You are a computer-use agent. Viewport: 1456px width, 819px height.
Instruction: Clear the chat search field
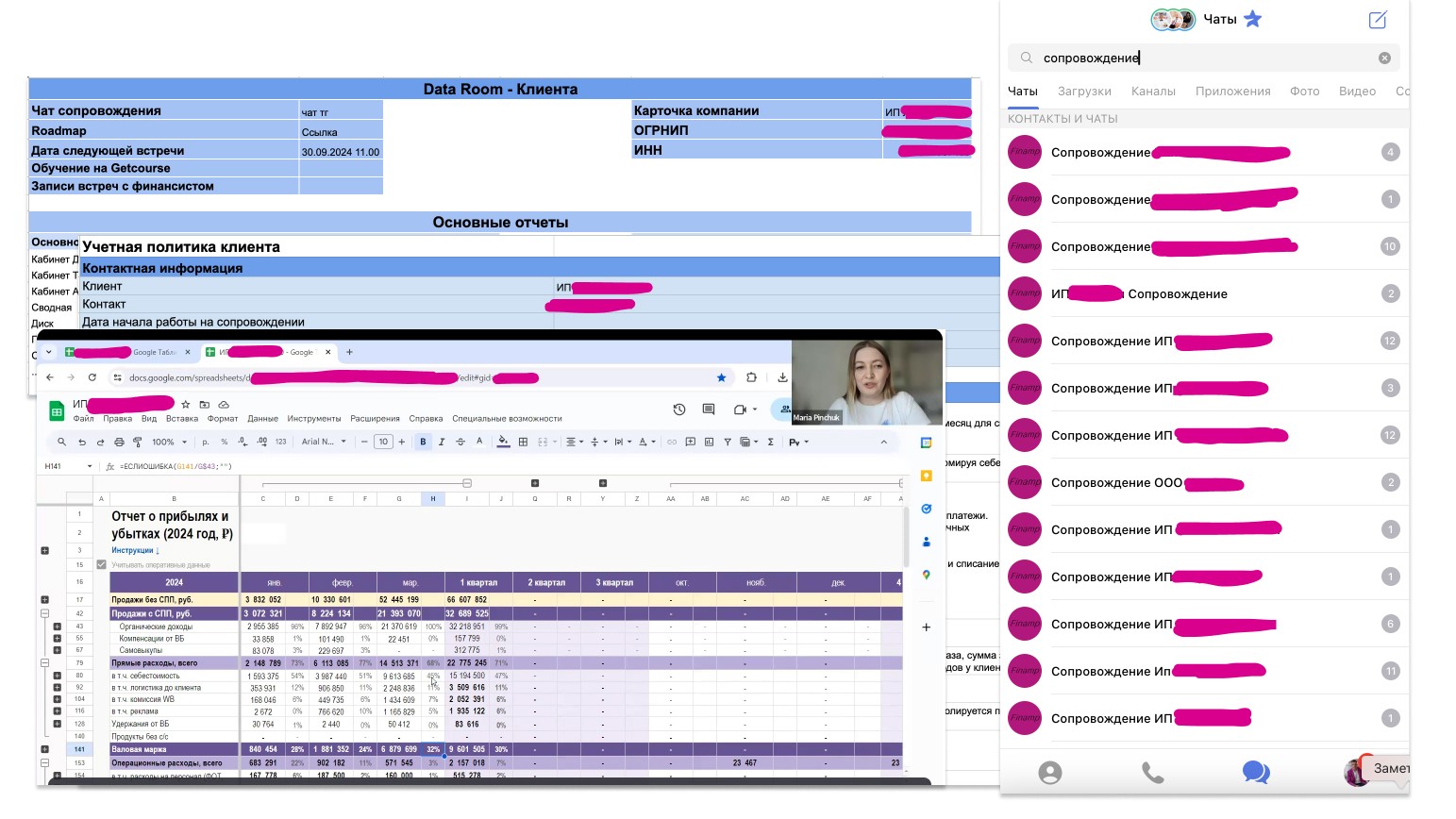tap(1384, 58)
